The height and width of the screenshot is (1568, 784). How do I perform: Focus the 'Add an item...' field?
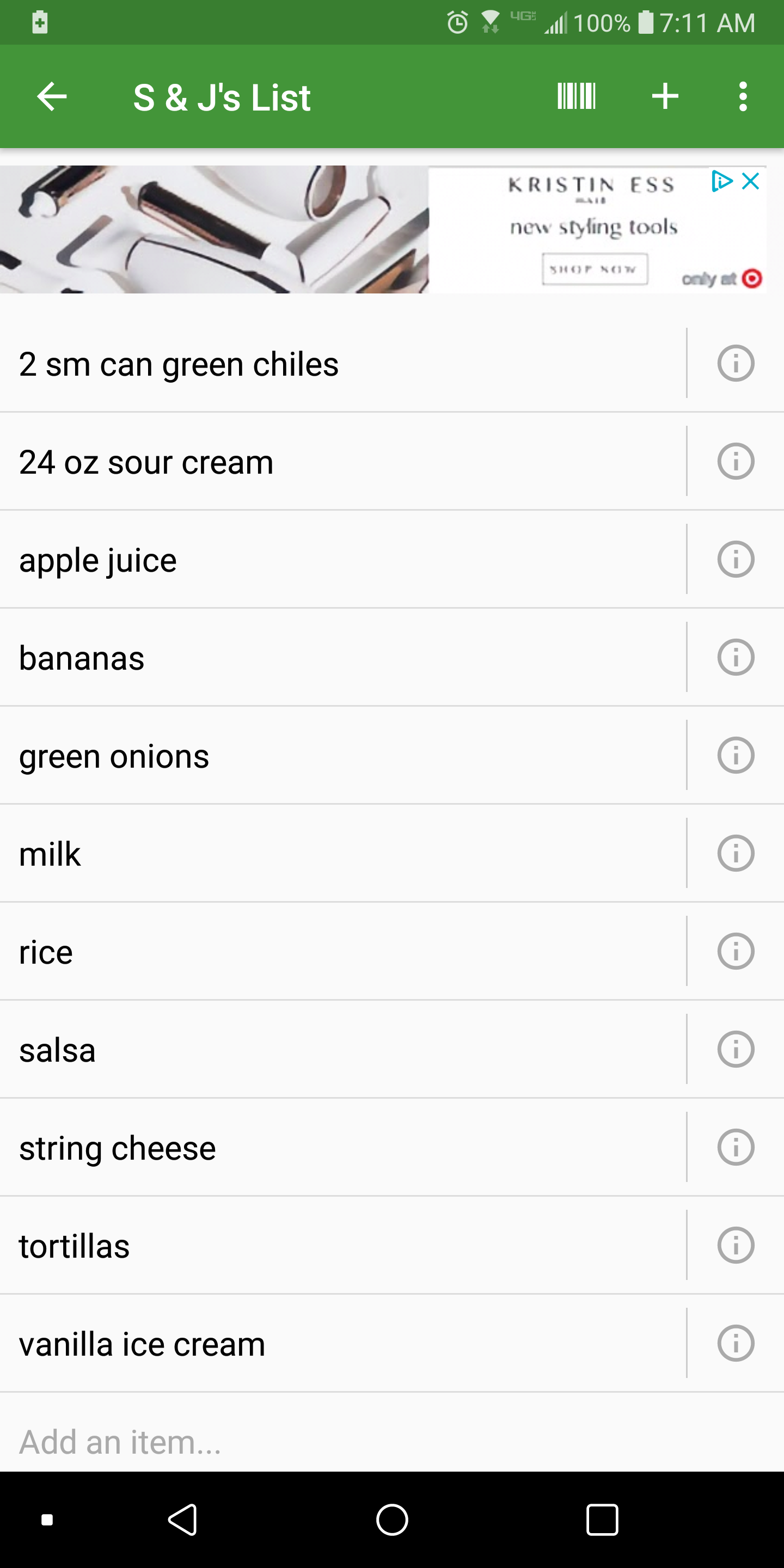[243, 1441]
